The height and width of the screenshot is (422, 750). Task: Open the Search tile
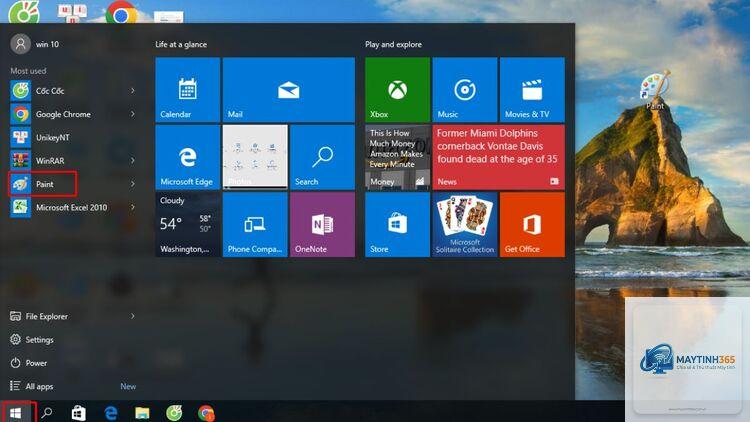pyautogui.click(x=322, y=157)
